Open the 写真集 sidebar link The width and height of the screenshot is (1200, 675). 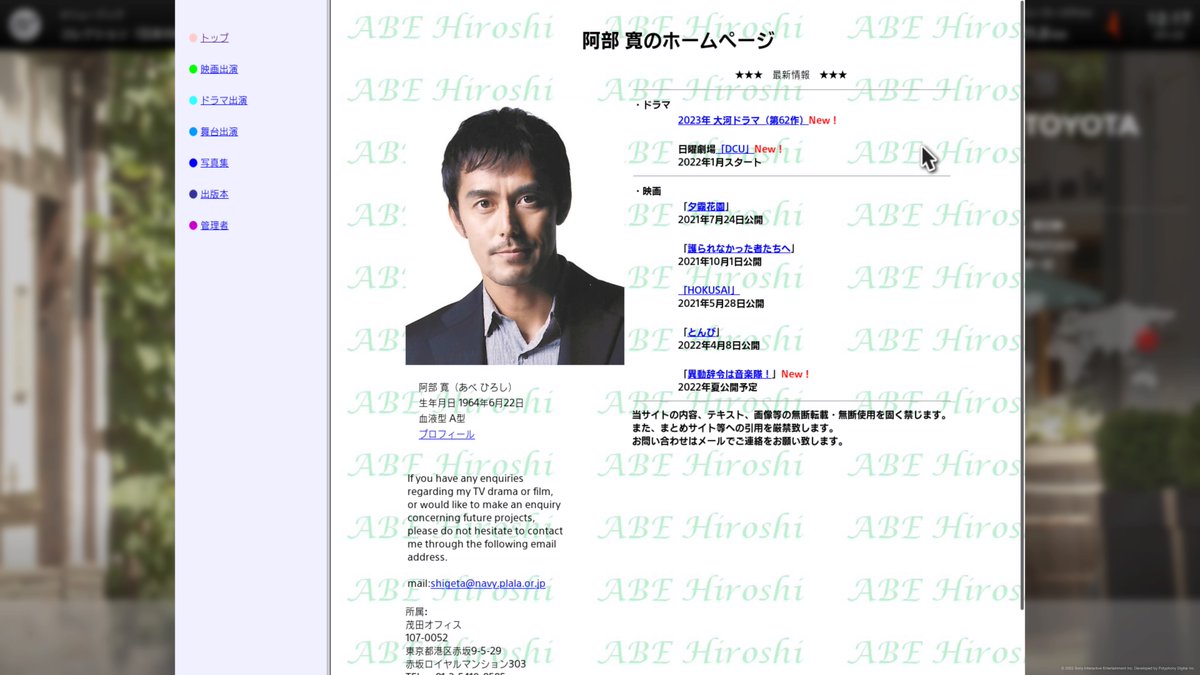click(x=214, y=163)
